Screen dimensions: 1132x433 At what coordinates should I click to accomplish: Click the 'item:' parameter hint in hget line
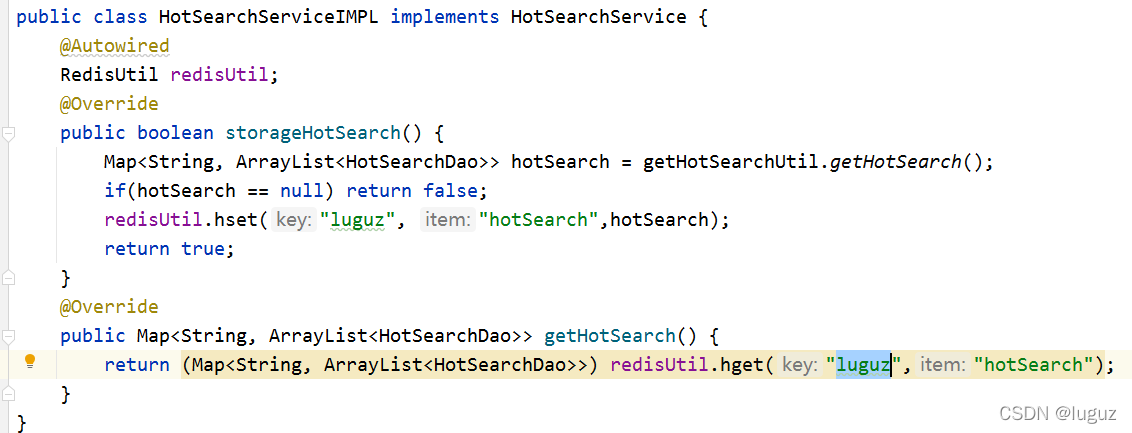pos(944,364)
